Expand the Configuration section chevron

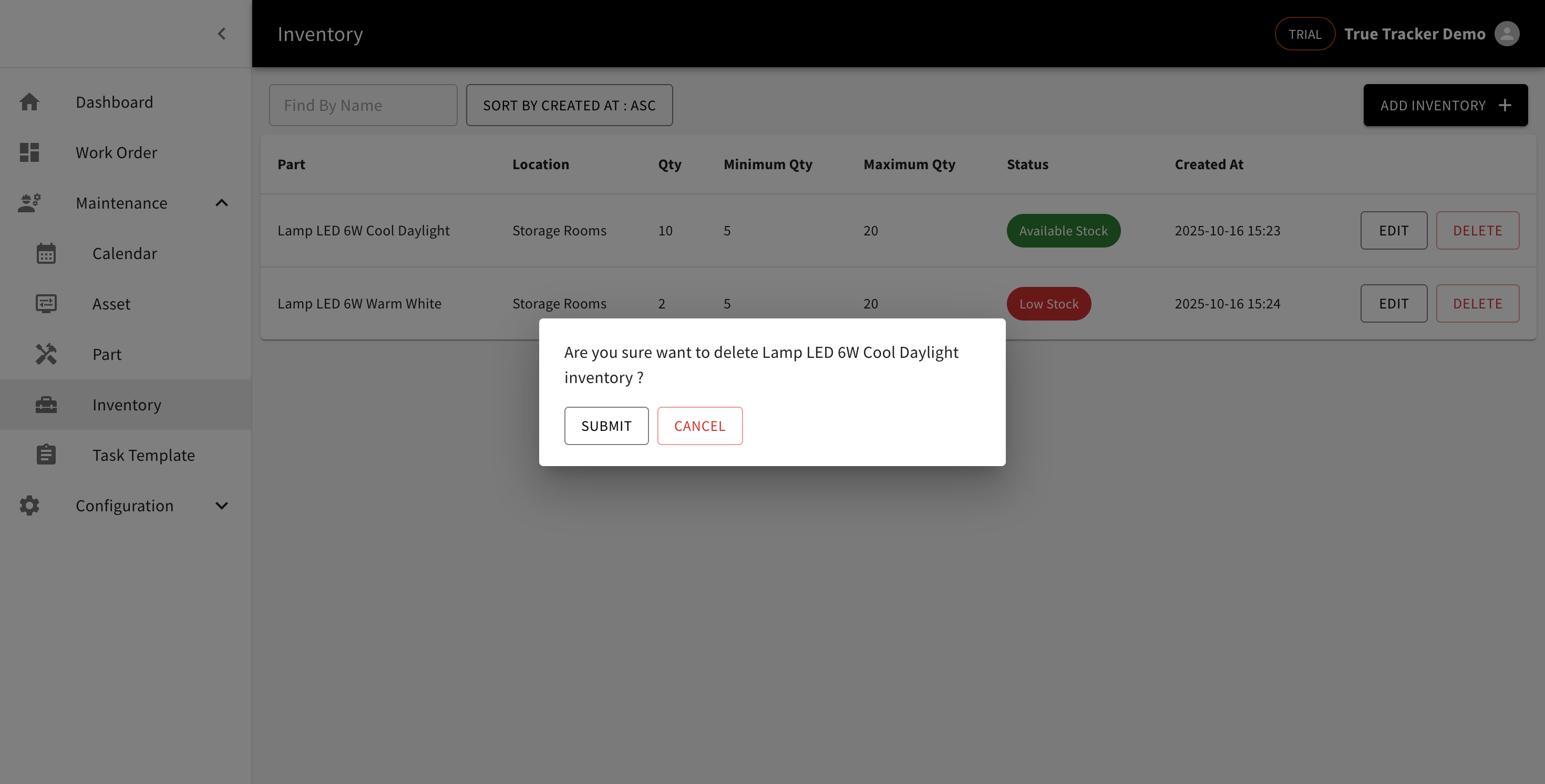pos(221,505)
